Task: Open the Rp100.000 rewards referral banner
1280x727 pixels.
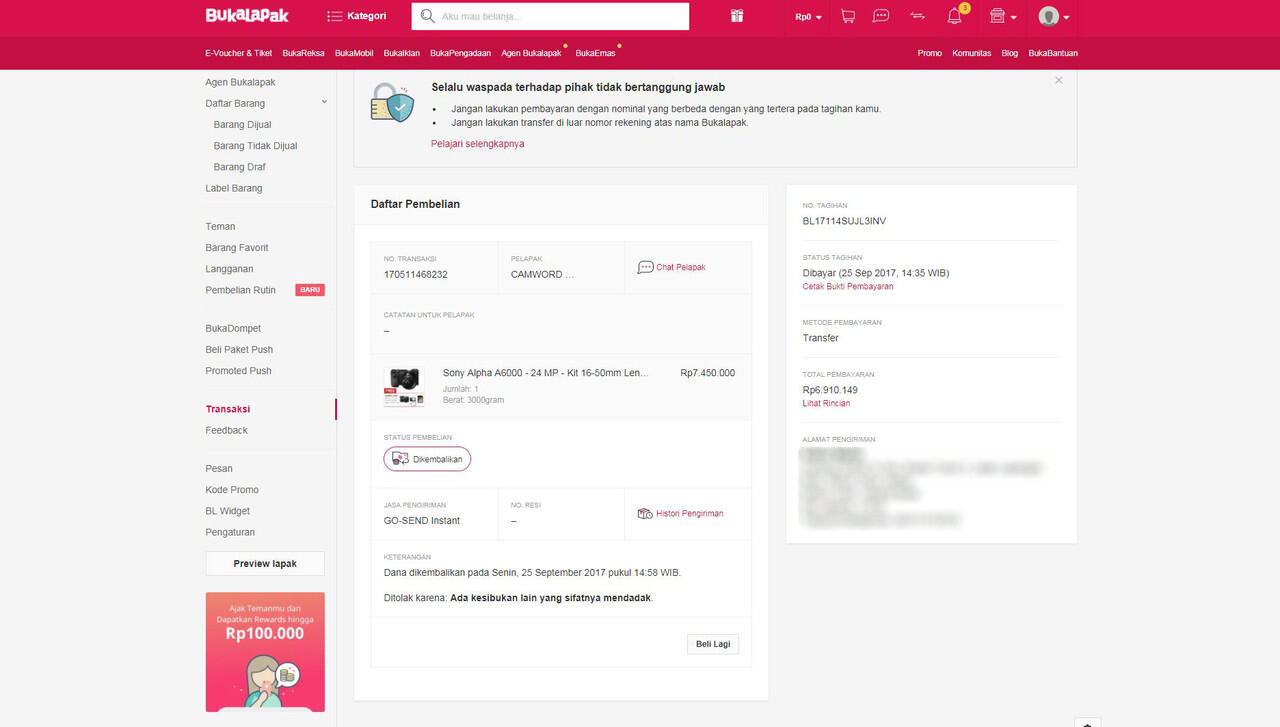Action: tap(265, 652)
